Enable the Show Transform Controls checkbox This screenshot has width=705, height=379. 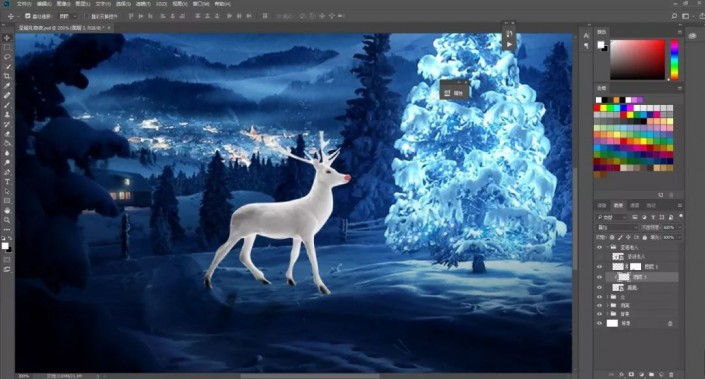click(87, 16)
